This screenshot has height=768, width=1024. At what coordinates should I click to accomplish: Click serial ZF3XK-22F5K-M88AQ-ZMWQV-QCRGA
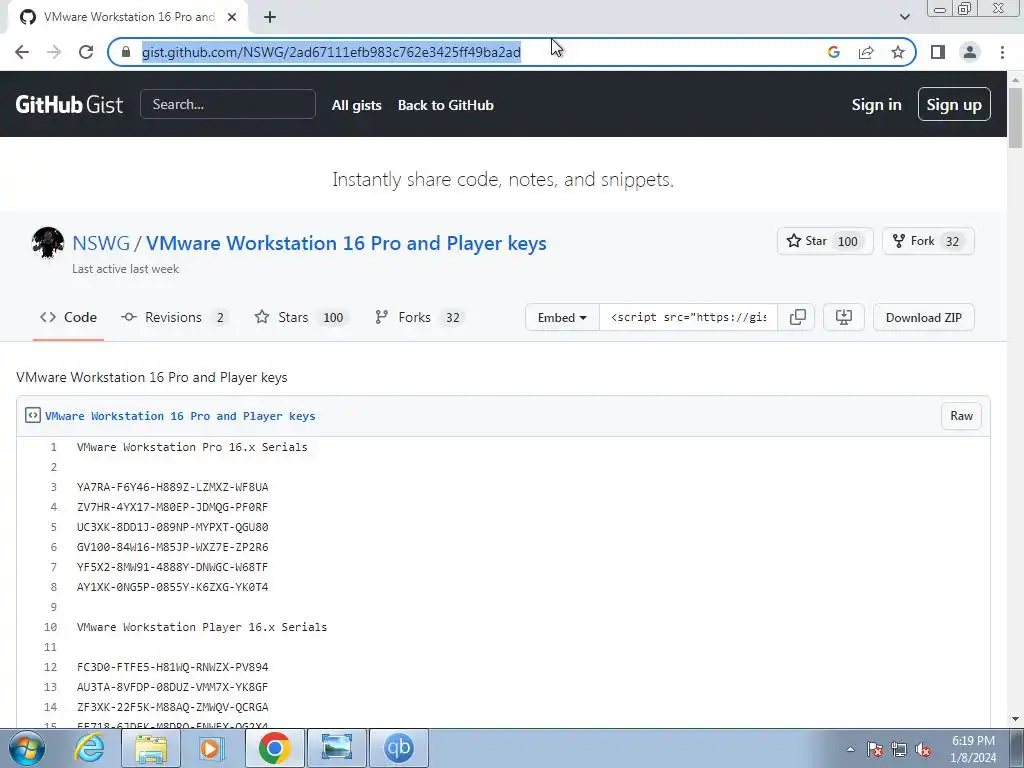[x=172, y=707]
